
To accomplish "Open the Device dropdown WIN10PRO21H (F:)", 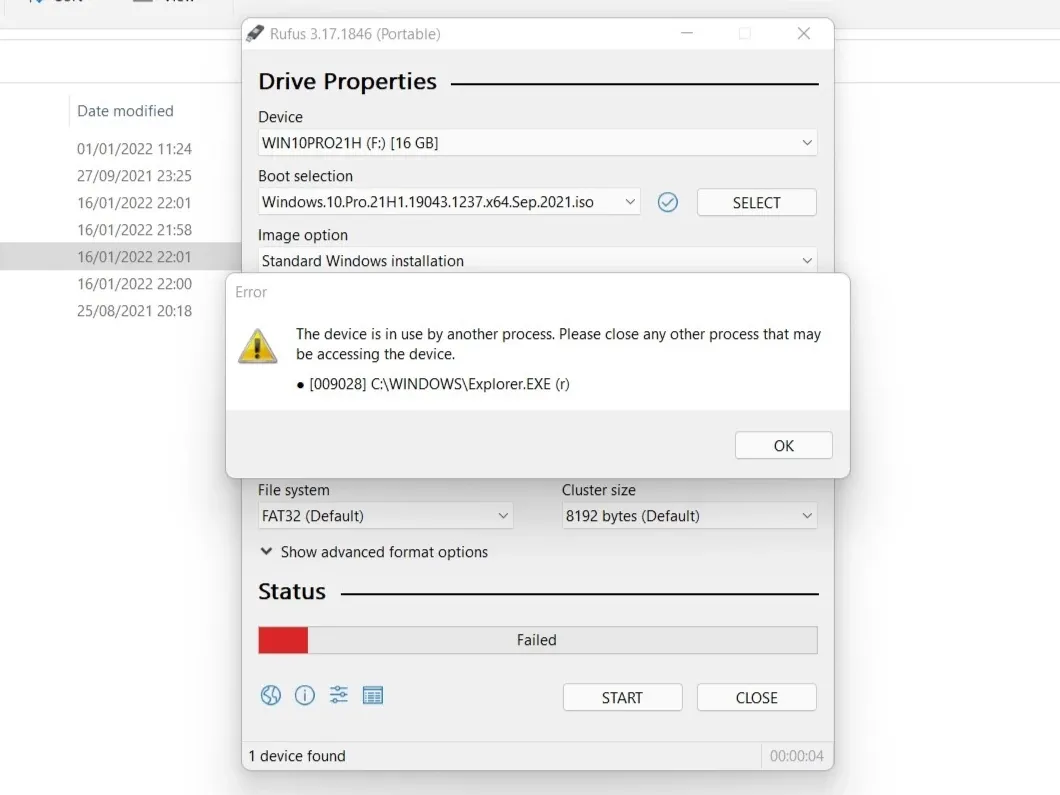I will click(537, 143).
